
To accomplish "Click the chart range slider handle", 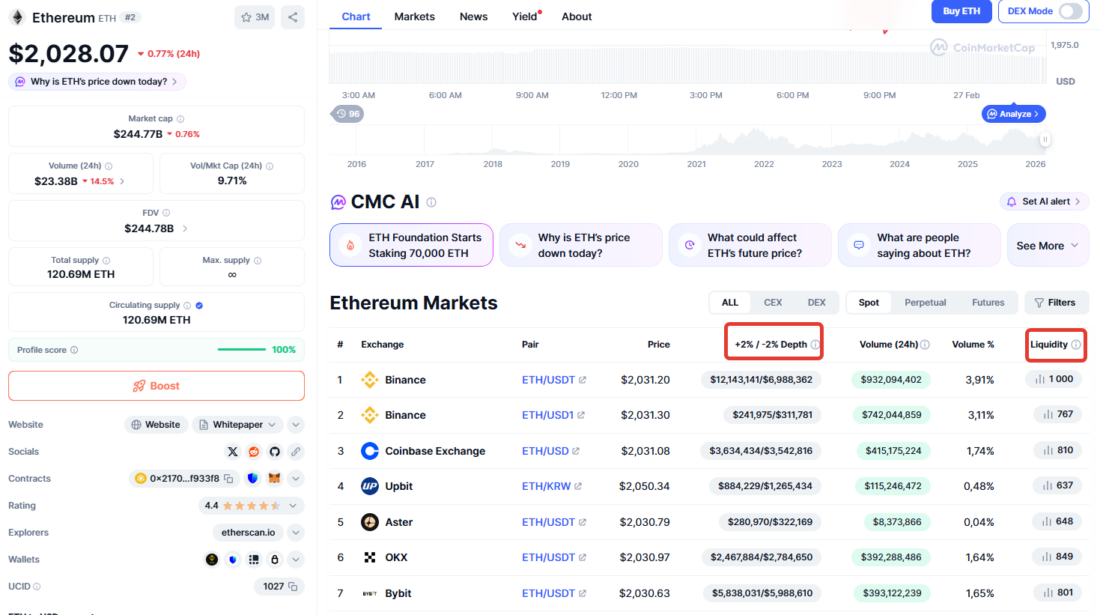I will click(1045, 140).
